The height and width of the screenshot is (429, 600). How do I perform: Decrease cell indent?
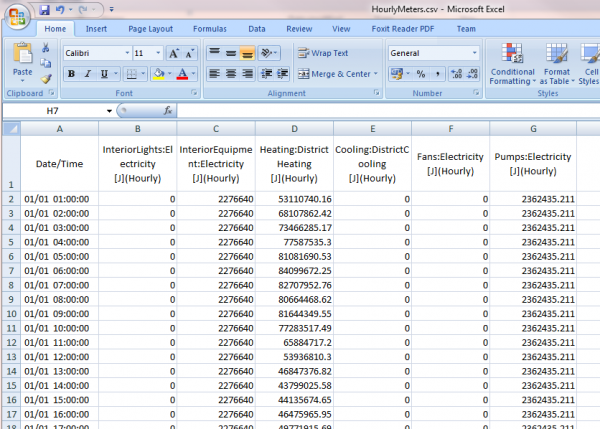point(266,73)
